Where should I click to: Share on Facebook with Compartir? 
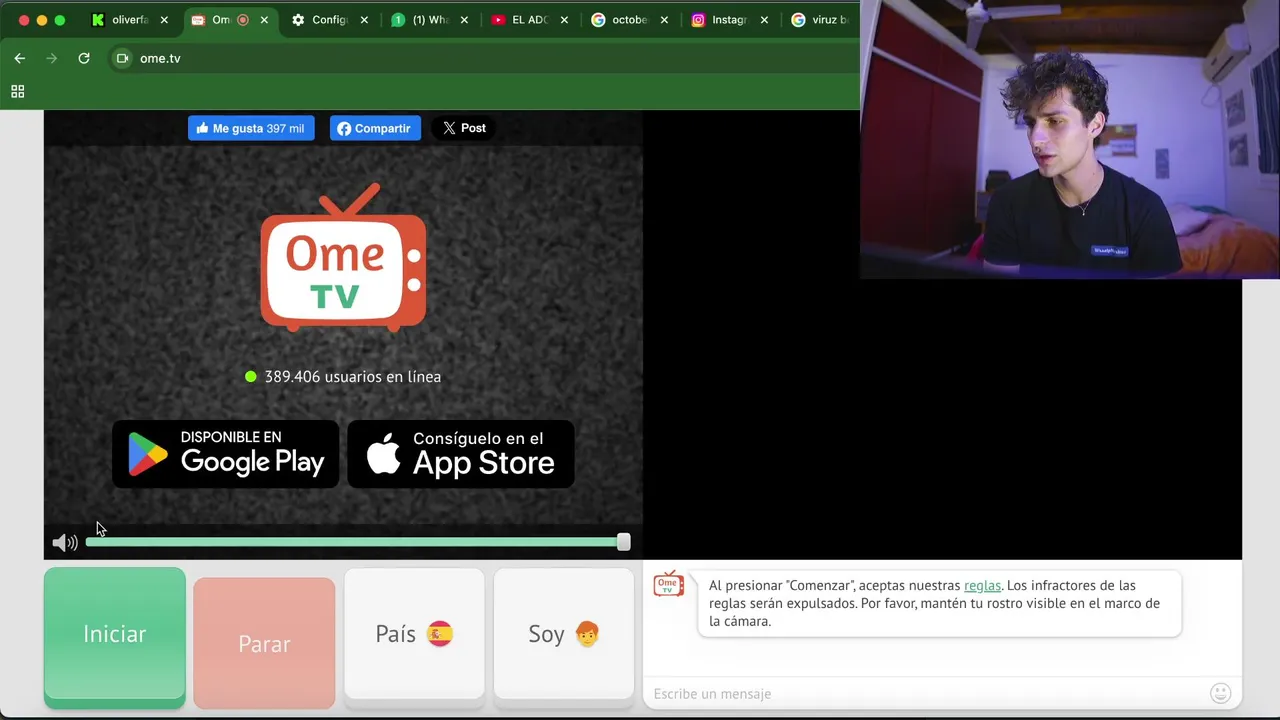point(375,128)
